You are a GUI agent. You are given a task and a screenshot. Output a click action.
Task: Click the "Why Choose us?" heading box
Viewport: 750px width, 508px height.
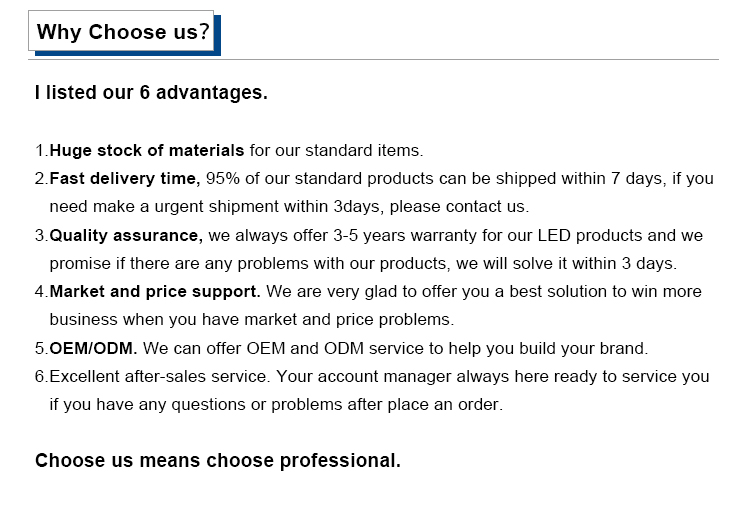123,32
